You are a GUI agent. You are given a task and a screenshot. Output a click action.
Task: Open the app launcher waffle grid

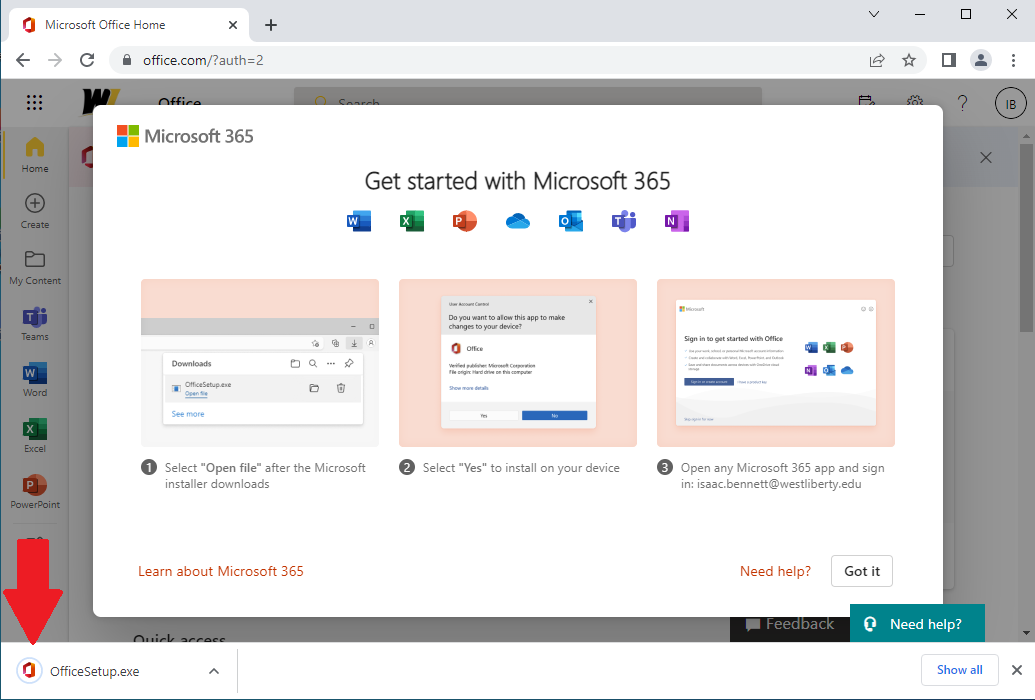pos(35,103)
